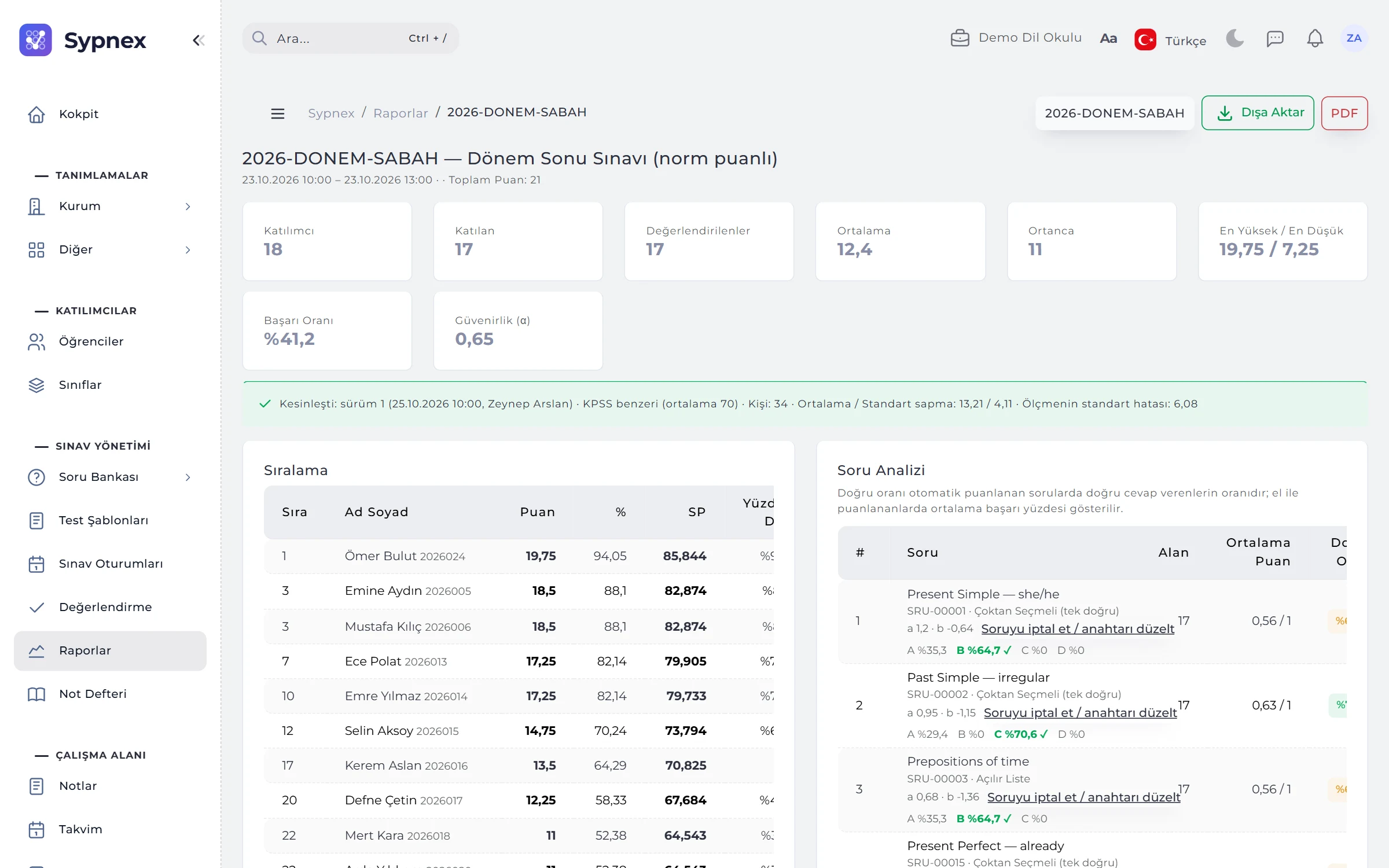Open the Türkçe language selector

coord(1171,40)
